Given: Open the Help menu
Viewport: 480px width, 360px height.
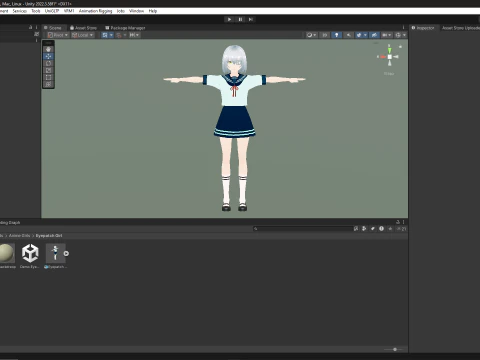Looking at the screenshot, I should click(153, 11).
